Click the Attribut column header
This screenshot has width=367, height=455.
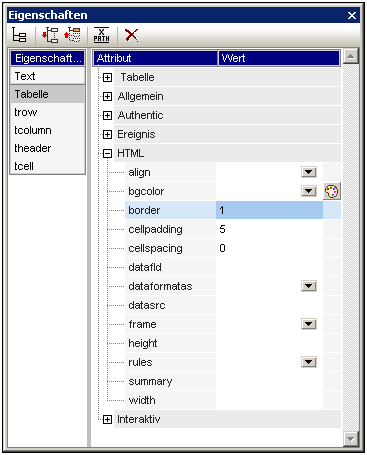tap(155, 58)
